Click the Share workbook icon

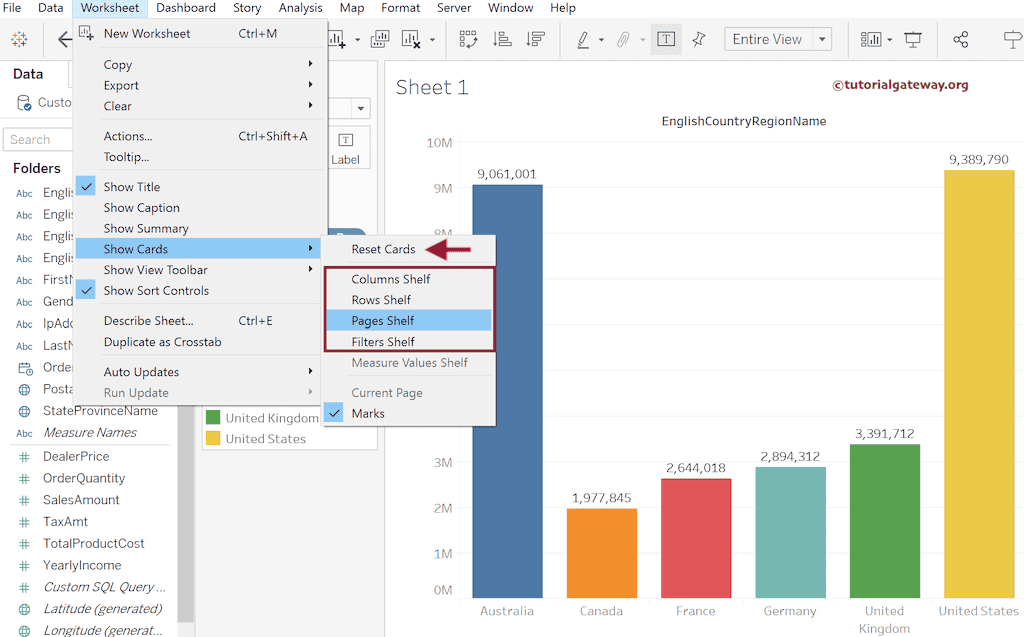click(961, 40)
